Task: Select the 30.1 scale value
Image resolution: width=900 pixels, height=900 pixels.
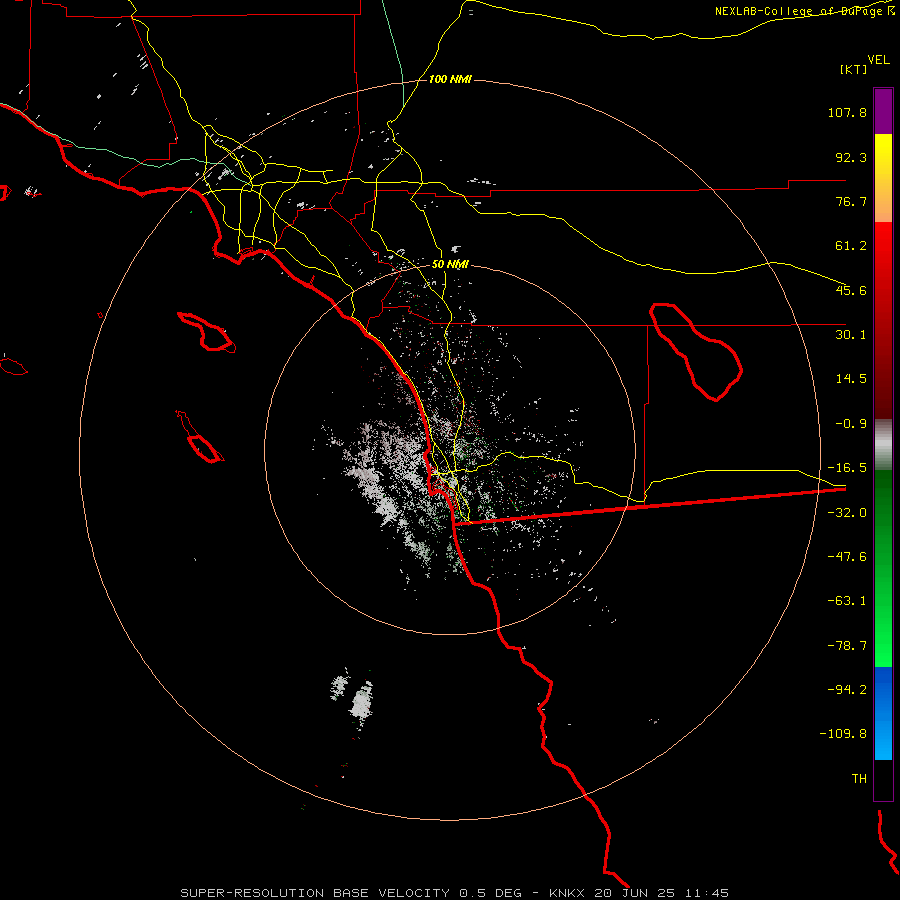Action: (x=851, y=335)
